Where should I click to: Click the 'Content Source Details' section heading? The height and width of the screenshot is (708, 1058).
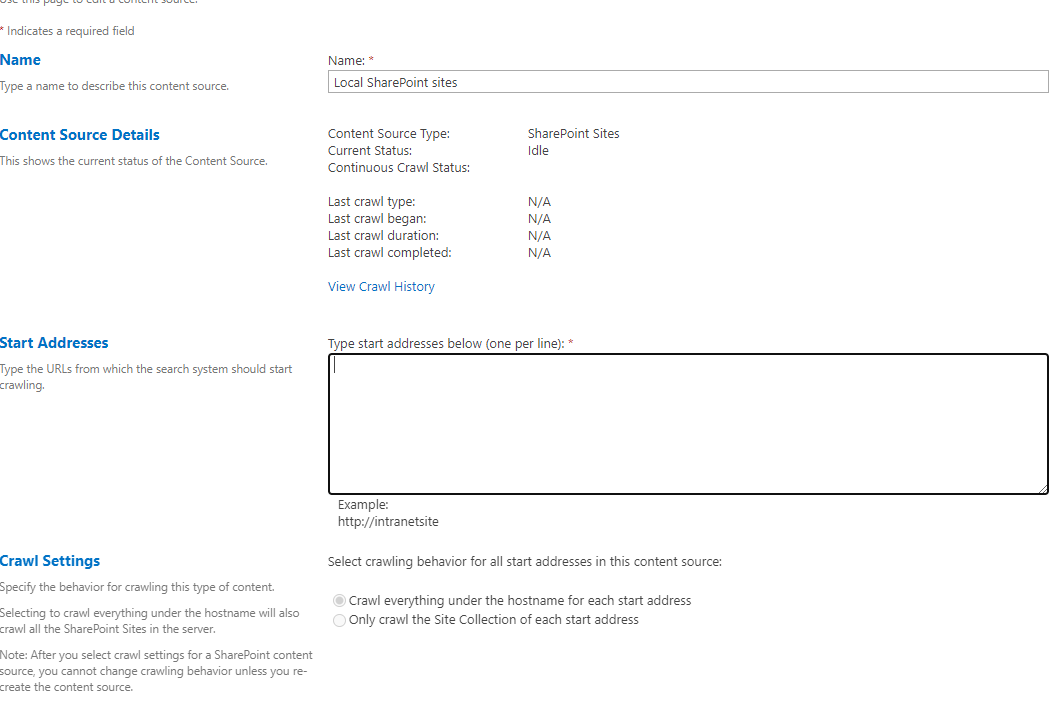[80, 134]
